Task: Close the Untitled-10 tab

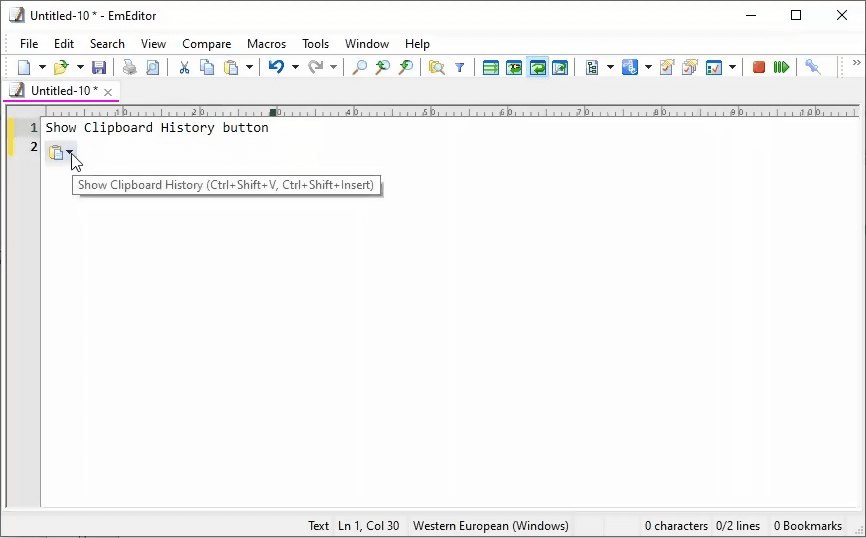Action: [x=108, y=92]
